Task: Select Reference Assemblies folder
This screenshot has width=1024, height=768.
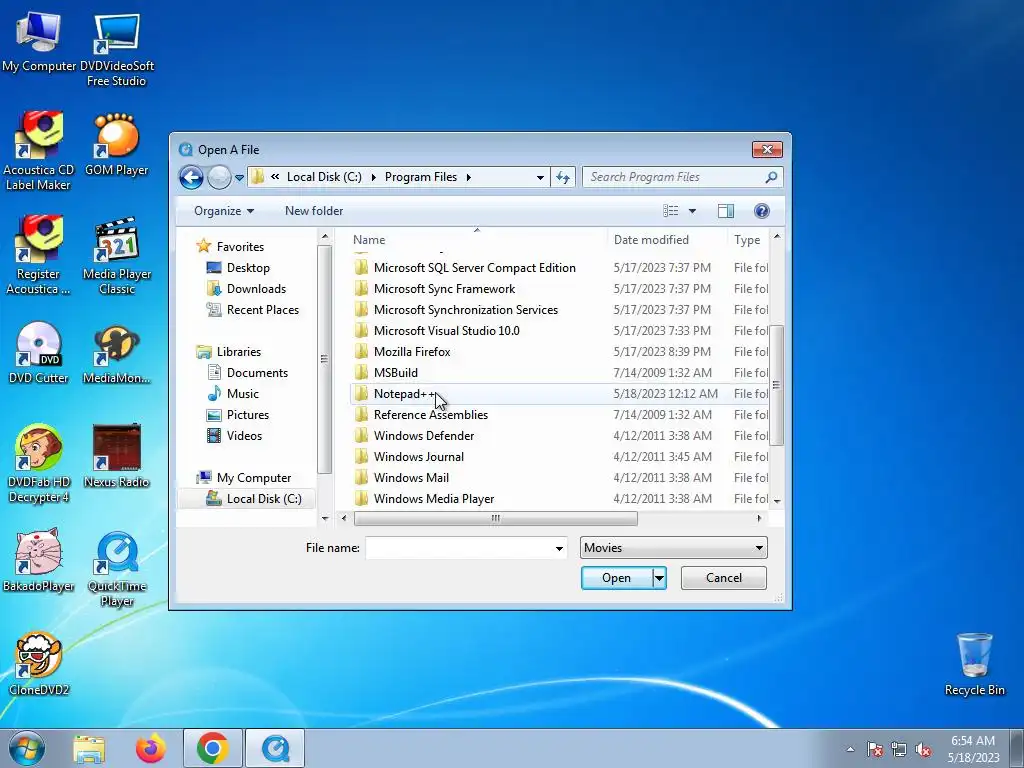Action: click(x=430, y=415)
